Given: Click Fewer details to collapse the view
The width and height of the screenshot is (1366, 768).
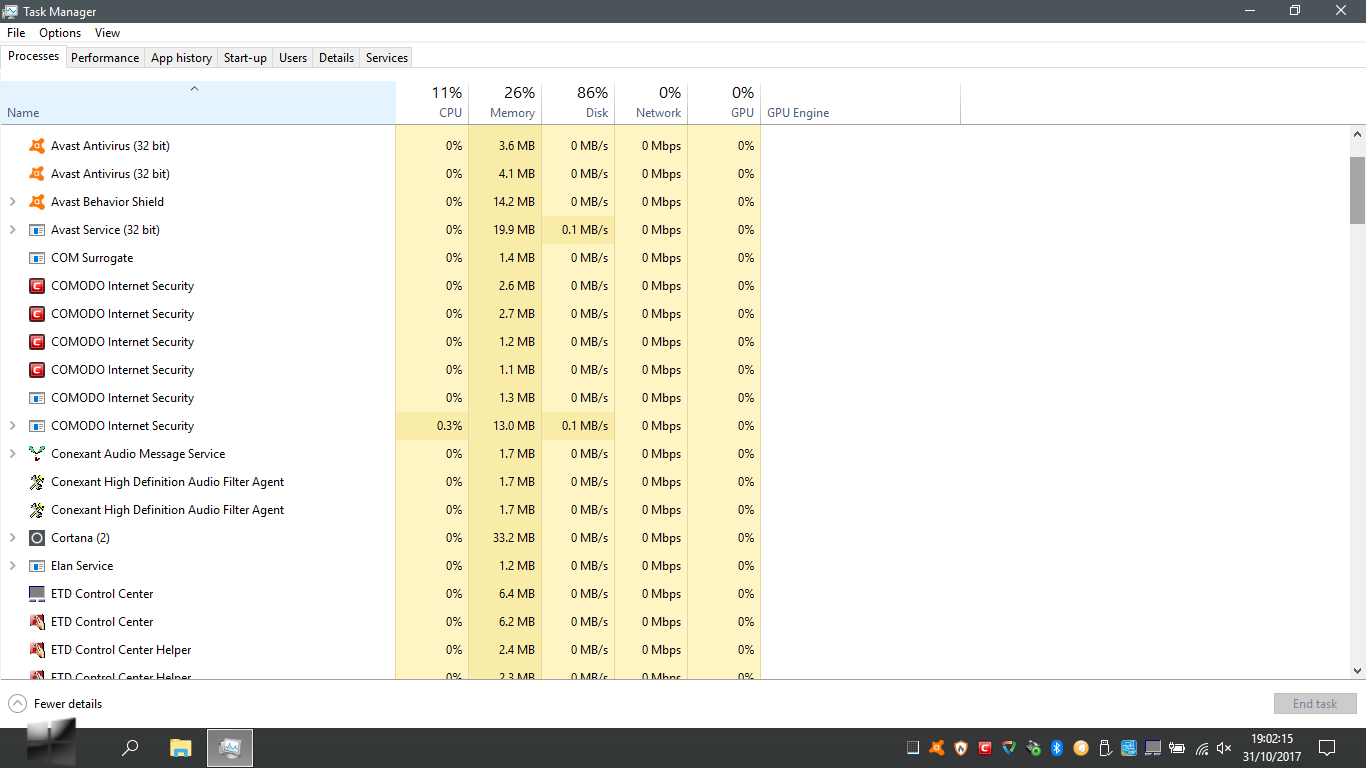Looking at the screenshot, I should click(x=55, y=704).
